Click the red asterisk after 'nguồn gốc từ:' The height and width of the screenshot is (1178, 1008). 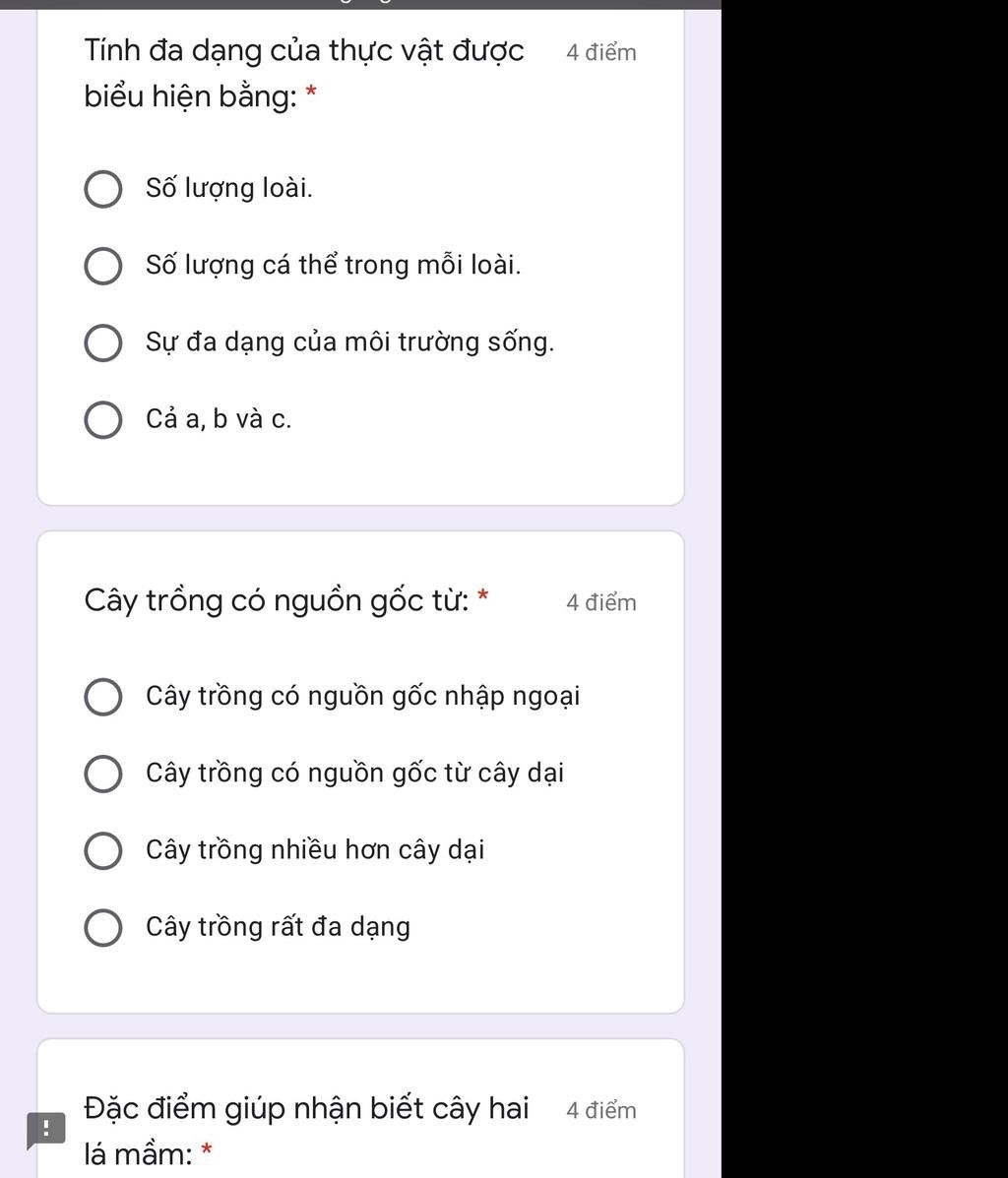click(482, 596)
